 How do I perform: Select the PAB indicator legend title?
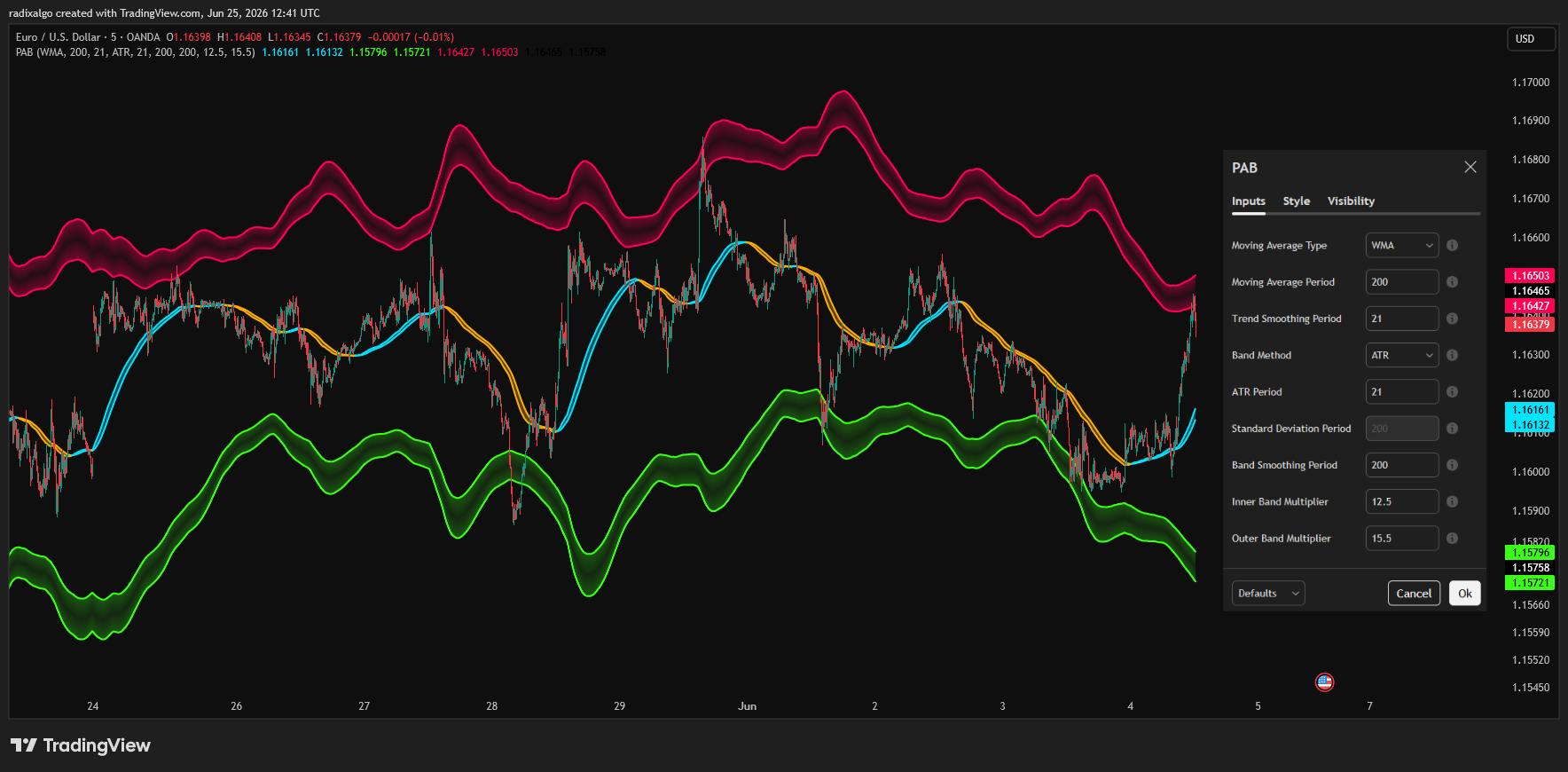click(x=135, y=52)
